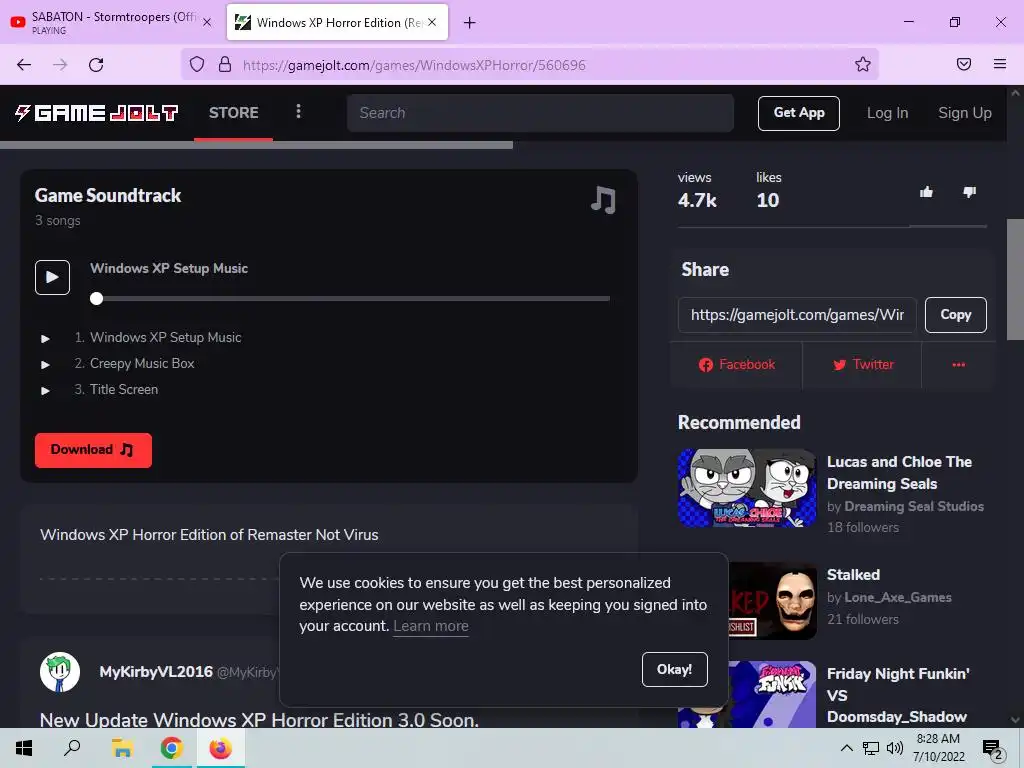Open taskbar search magnifier
This screenshot has width=1024, height=768.
[x=72, y=748]
